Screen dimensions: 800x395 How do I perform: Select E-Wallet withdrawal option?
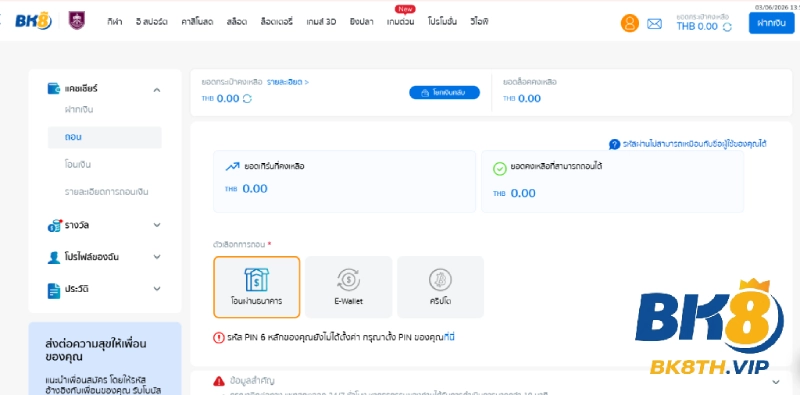(348, 287)
